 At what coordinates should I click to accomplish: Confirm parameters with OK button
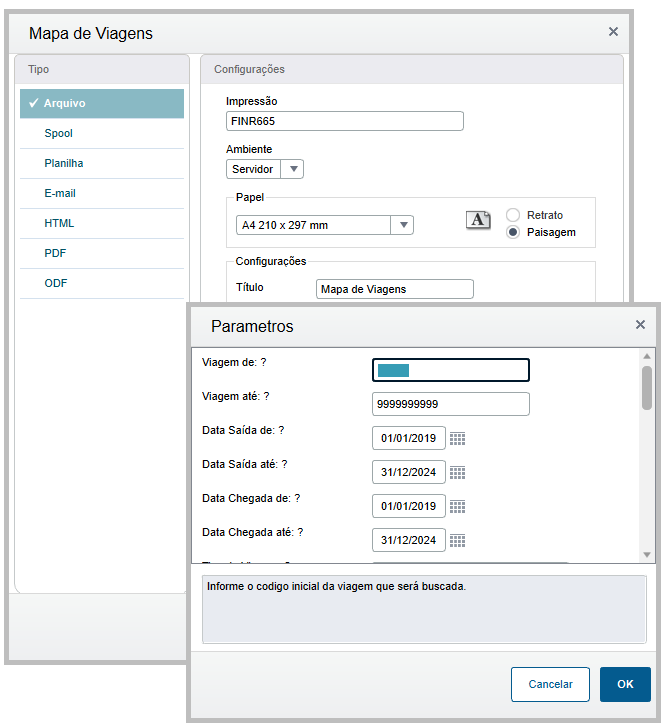[625, 684]
